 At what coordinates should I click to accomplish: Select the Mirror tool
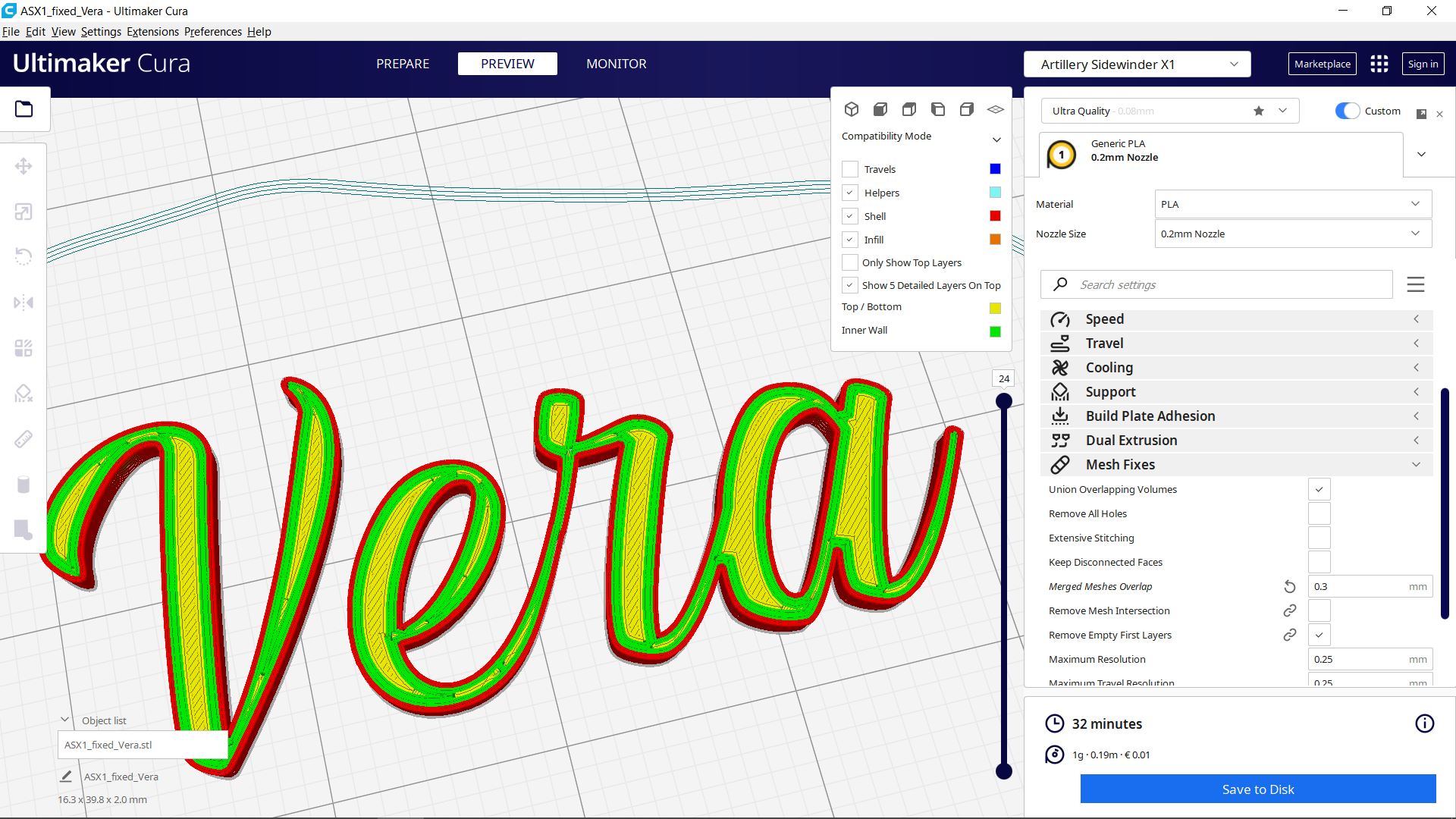pyautogui.click(x=24, y=302)
